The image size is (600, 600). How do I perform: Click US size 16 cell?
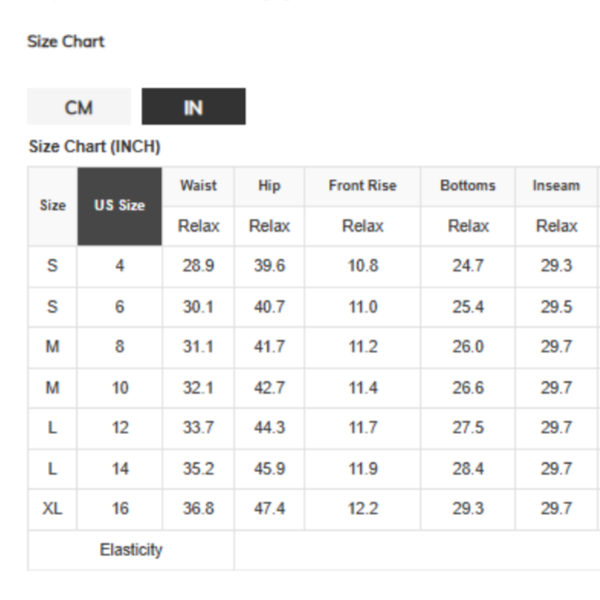(120, 509)
